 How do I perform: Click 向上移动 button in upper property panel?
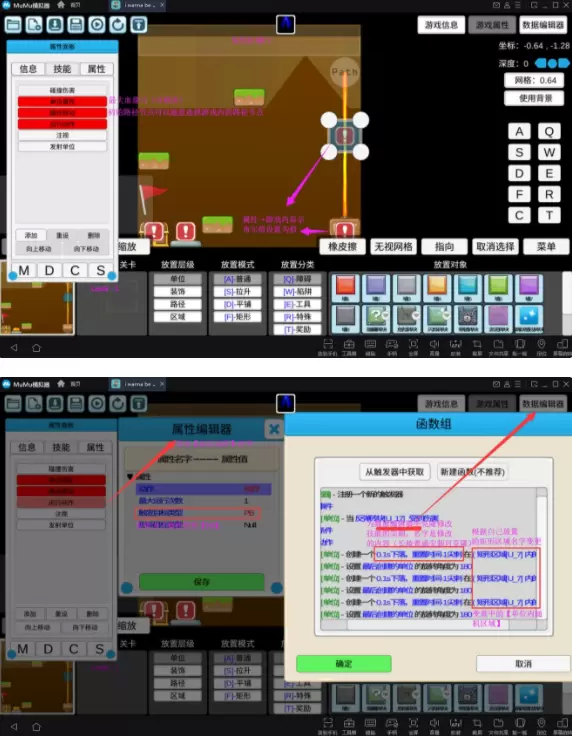pyautogui.click(x=38, y=249)
